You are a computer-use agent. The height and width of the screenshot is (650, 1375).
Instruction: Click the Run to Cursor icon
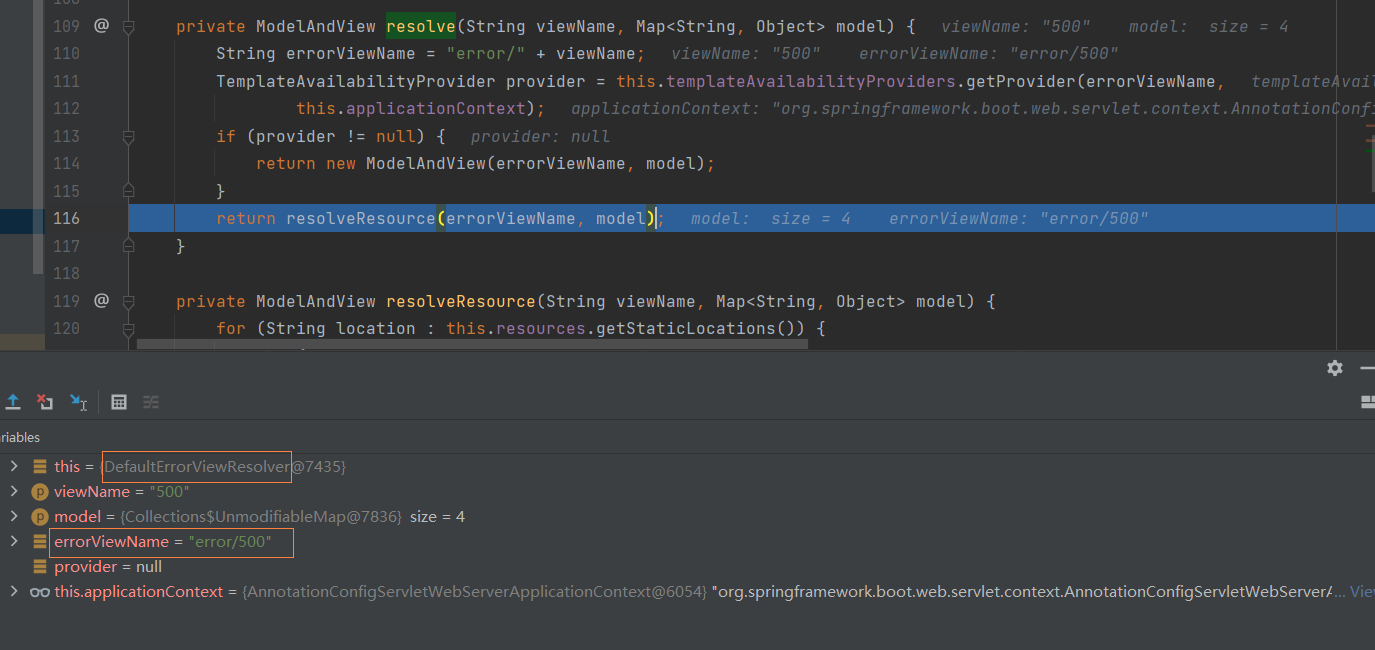(78, 402)
